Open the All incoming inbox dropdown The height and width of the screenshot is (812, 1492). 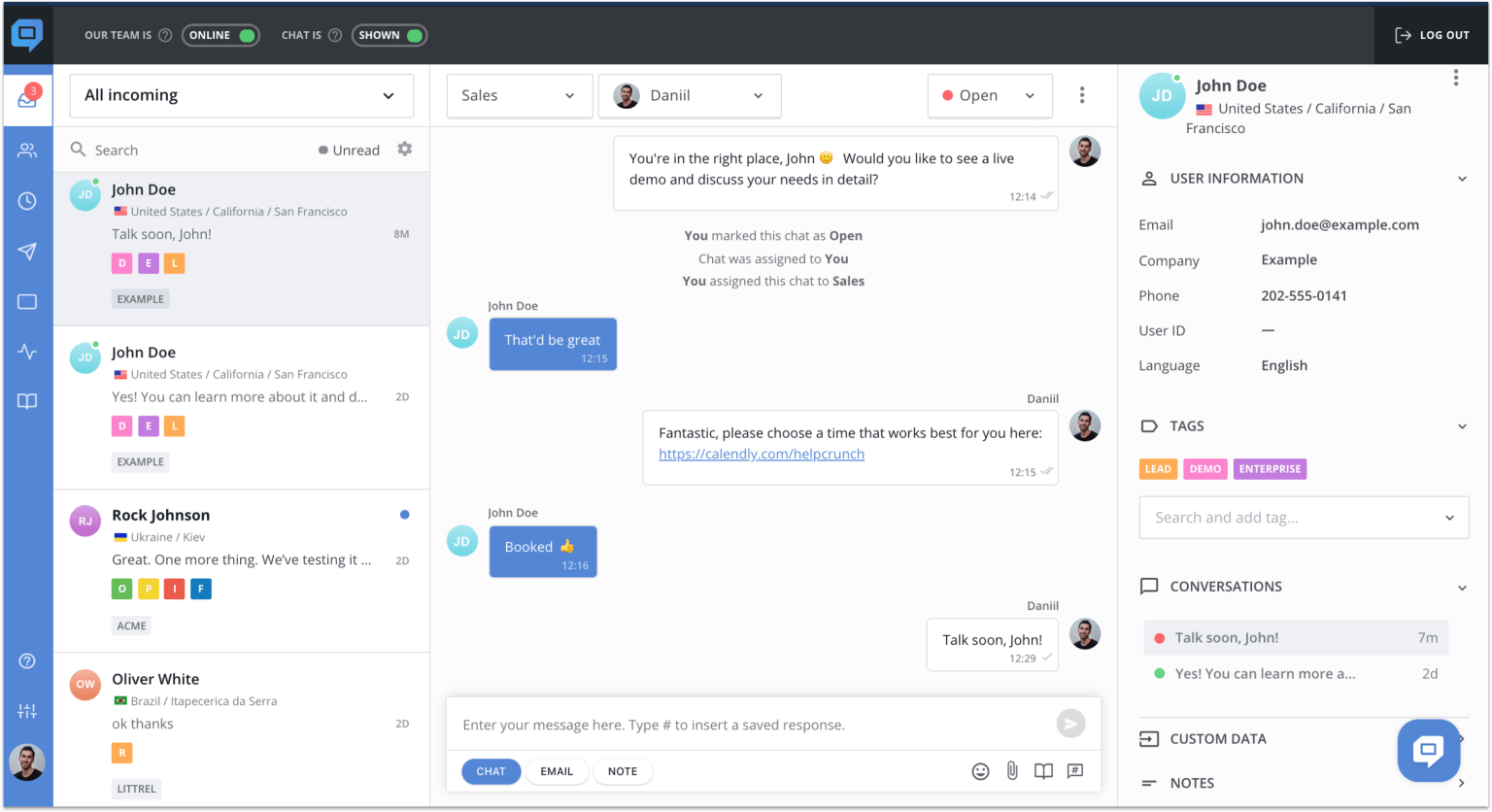[241, 95]
